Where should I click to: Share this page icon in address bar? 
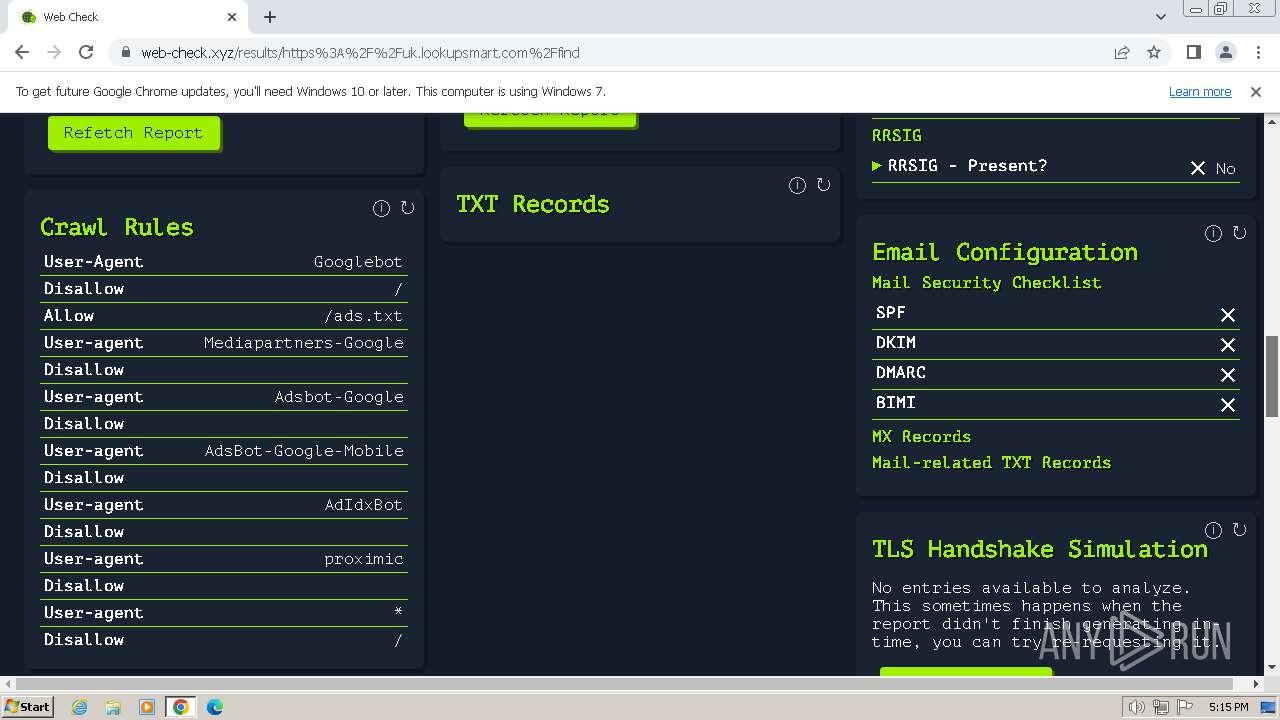pos(1122,52)
